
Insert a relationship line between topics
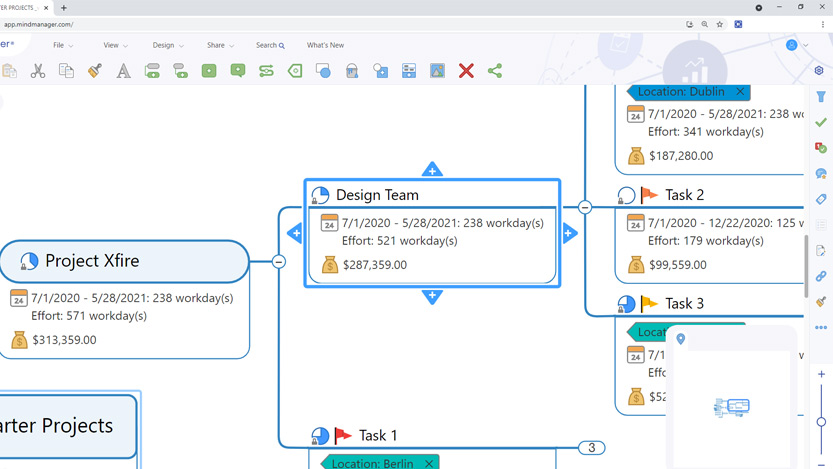[266, 71]
